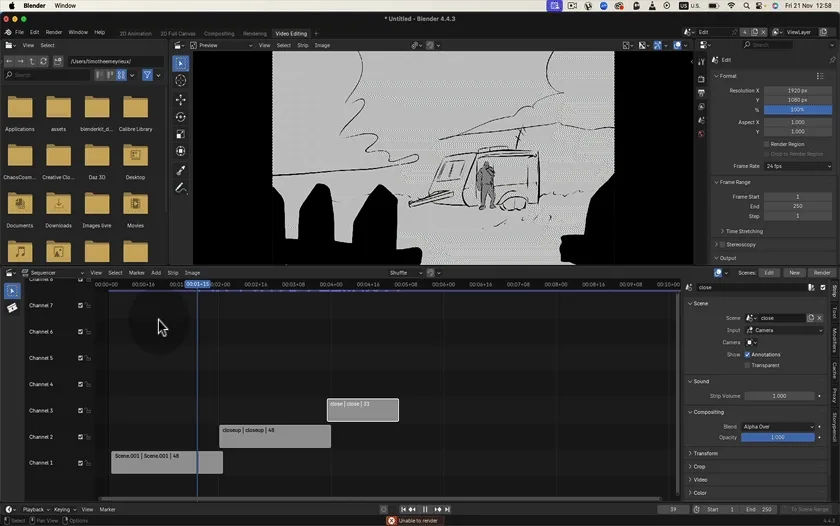Screen dimensions: 840x526
Task: Select the closeup strip on Channel 2
Action: 274,437
